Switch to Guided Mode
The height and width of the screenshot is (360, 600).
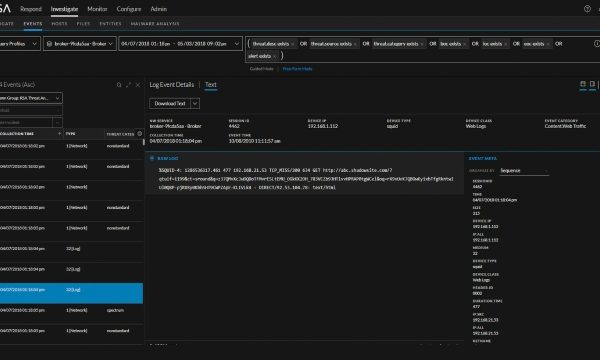pyautogui.click(x=261, y=69)
